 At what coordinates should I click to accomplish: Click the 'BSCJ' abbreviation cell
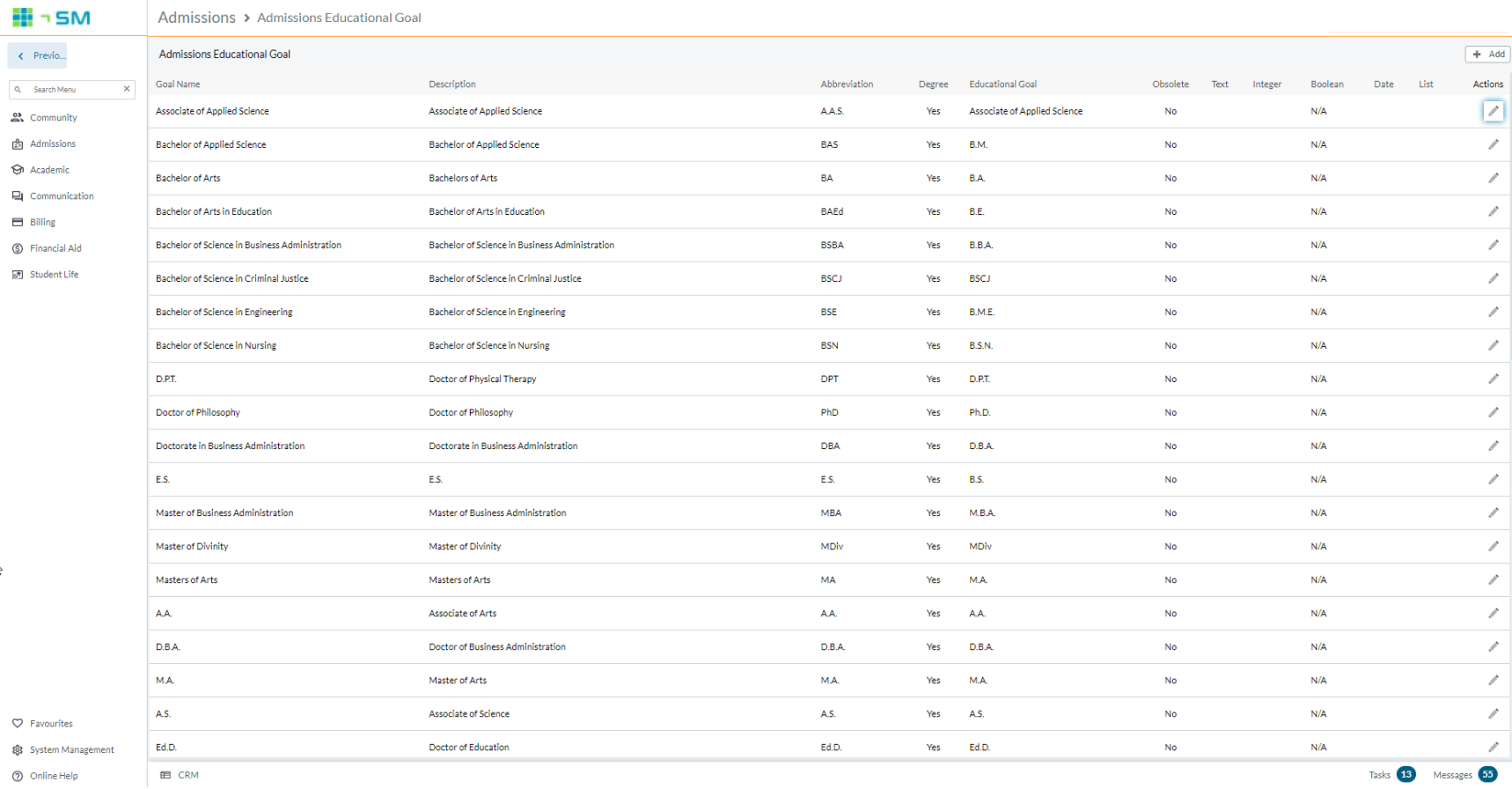pos(831,278)
